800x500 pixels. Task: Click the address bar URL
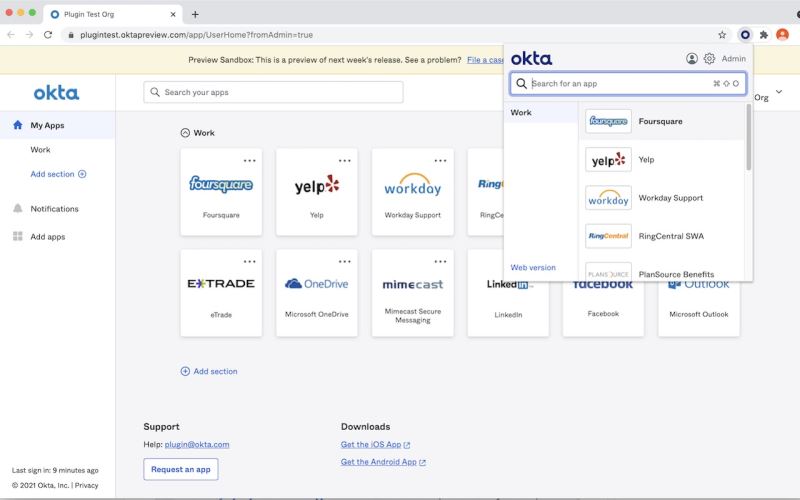(196, 35)
